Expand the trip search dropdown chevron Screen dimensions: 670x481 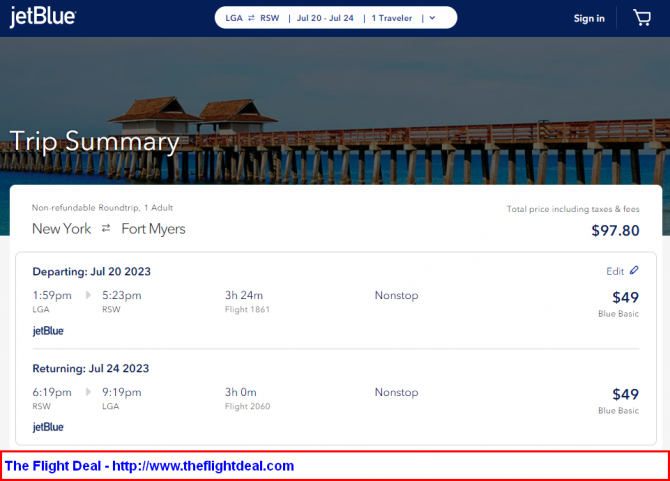[x=432, y=18]
